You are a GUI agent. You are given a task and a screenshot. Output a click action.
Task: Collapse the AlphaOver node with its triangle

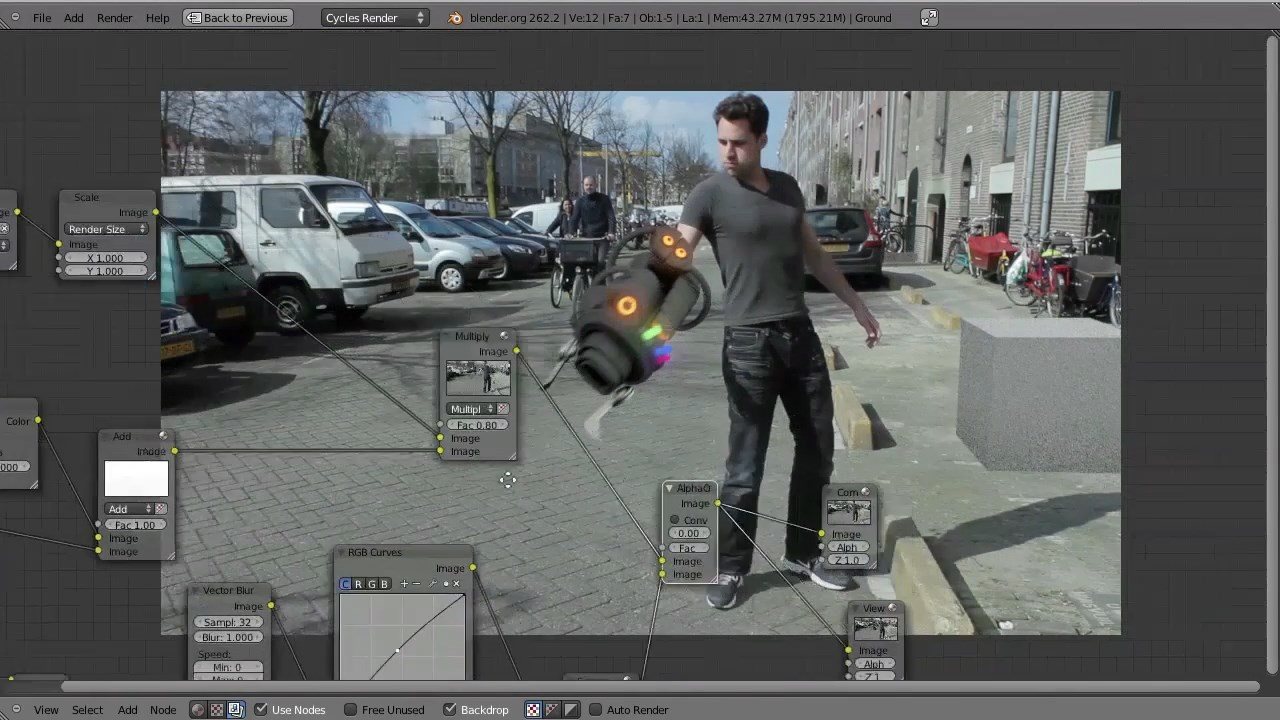(669, 488)
